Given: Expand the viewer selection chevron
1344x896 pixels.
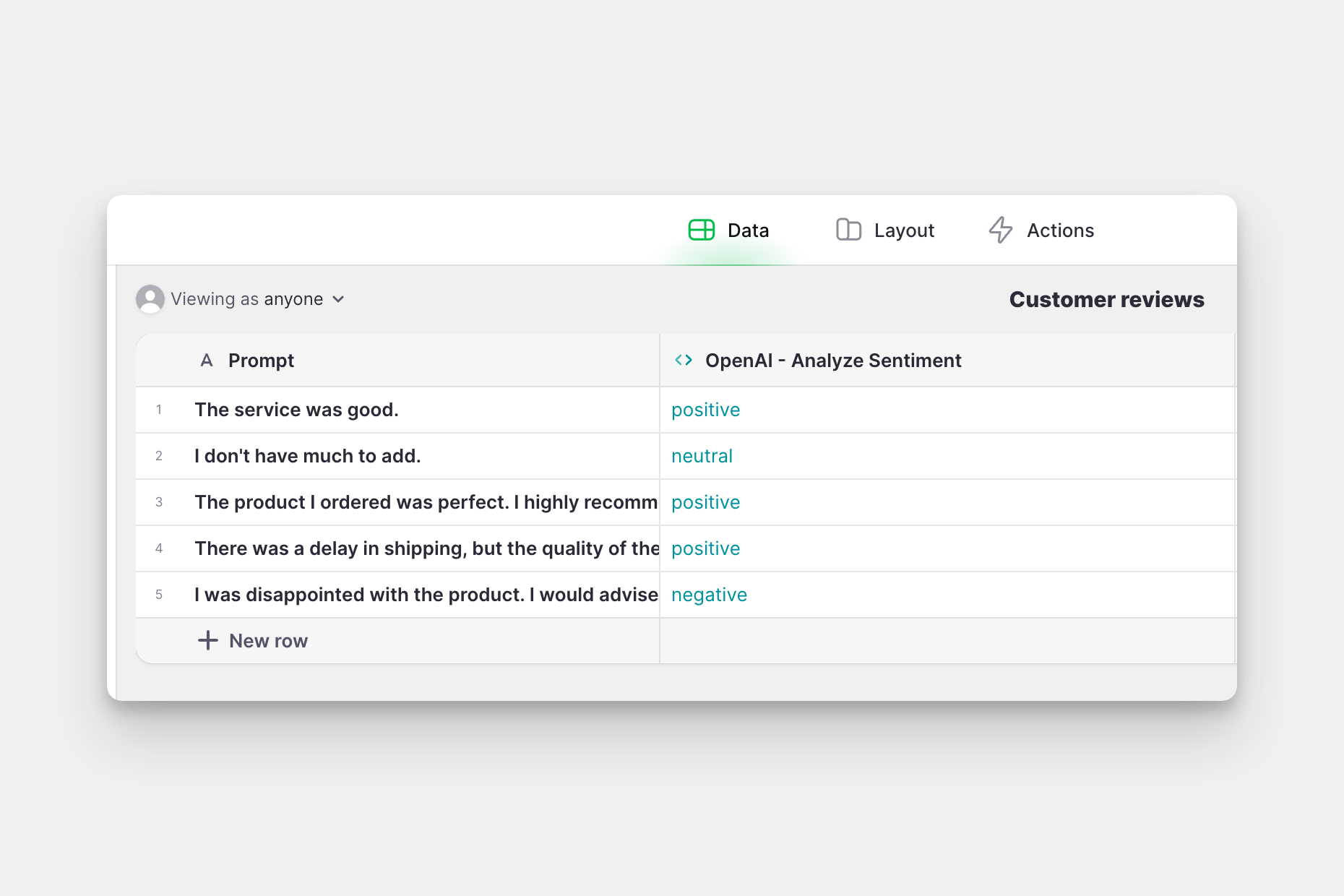Looking at the screenshot, I should pos(338,299).
